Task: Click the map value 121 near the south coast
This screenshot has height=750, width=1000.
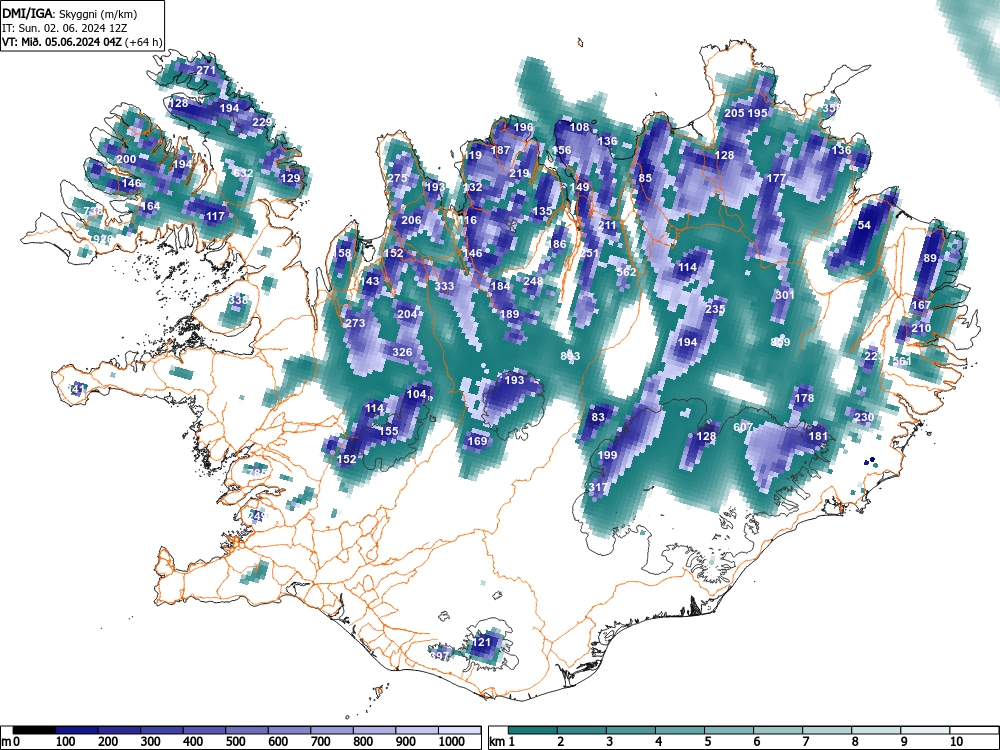Action: coord(482,642)
